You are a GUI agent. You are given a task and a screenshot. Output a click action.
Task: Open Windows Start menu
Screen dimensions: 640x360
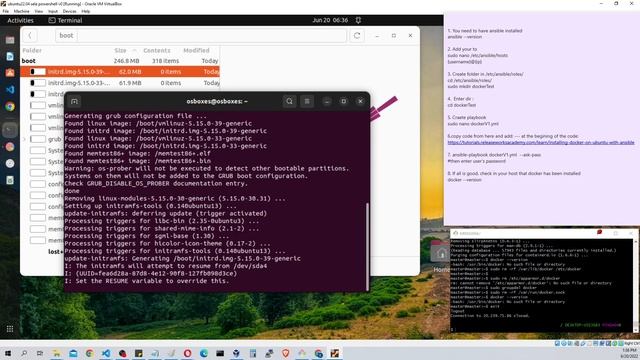pos(7,353)
